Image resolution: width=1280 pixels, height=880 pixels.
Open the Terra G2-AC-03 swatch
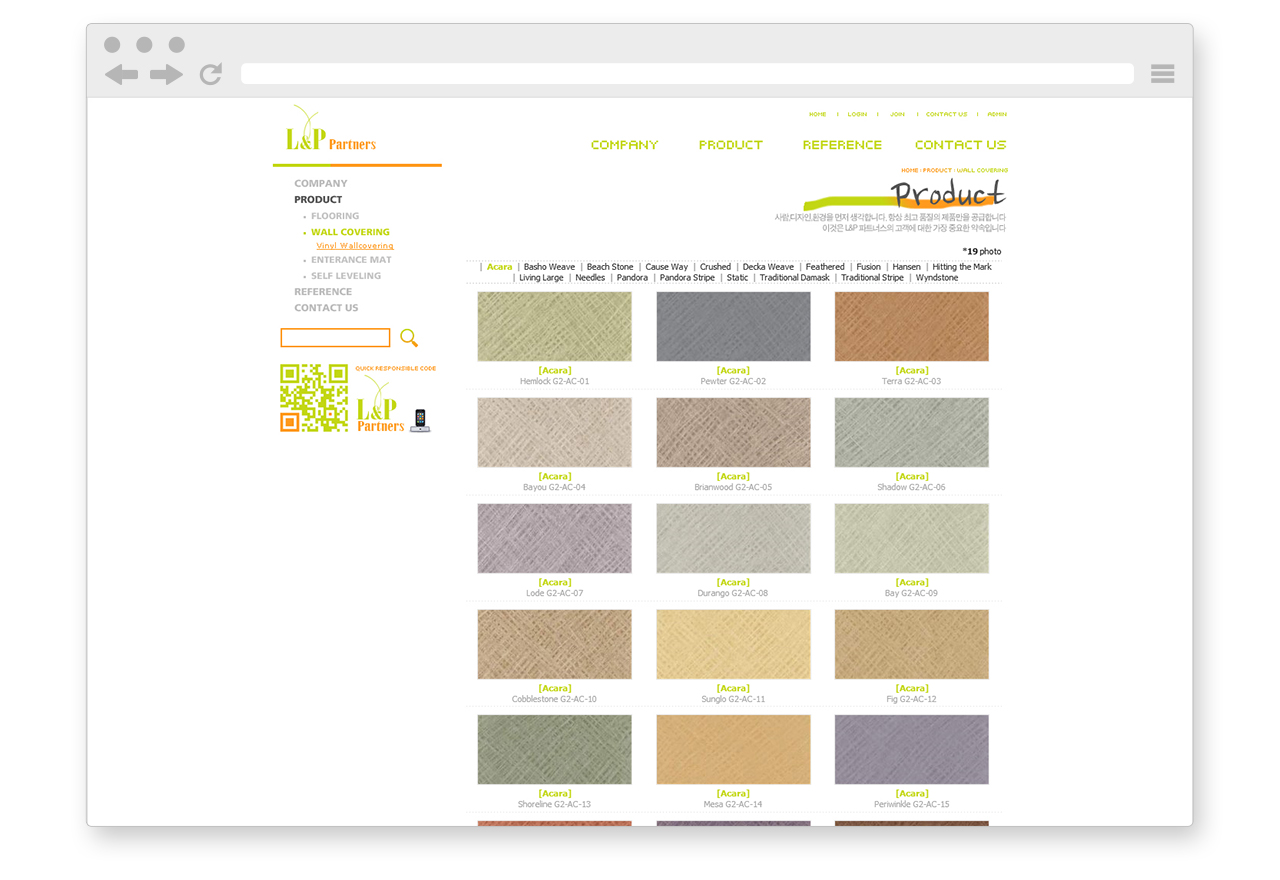[911, 327]
